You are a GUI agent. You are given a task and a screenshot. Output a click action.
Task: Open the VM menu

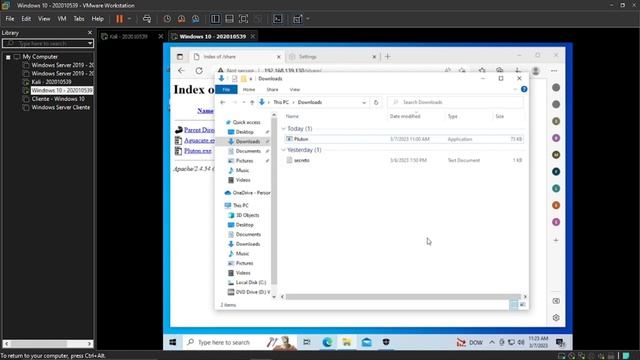point(62,19)
